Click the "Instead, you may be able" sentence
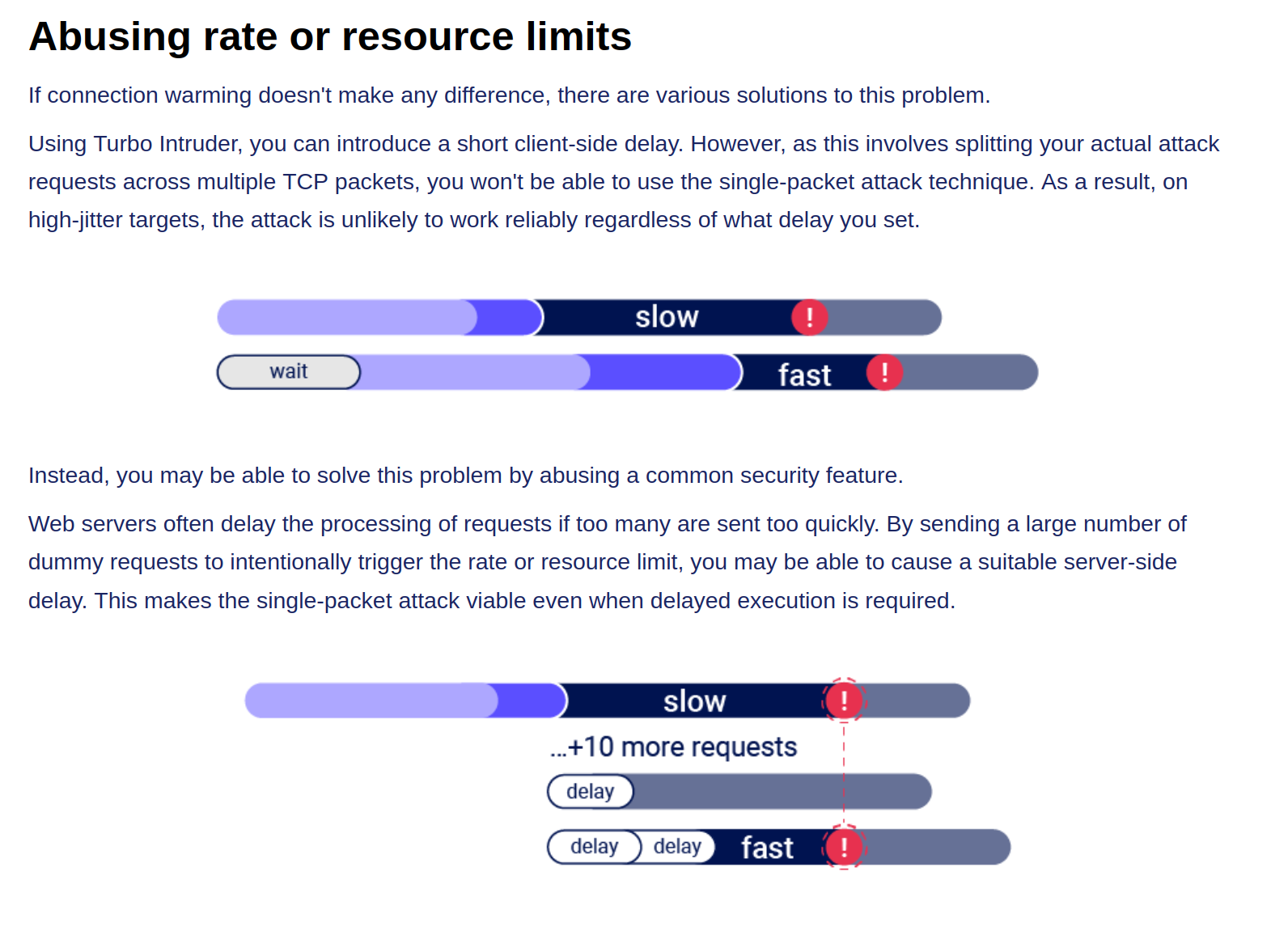This screenshot has height=935, width=1288. 465,476
